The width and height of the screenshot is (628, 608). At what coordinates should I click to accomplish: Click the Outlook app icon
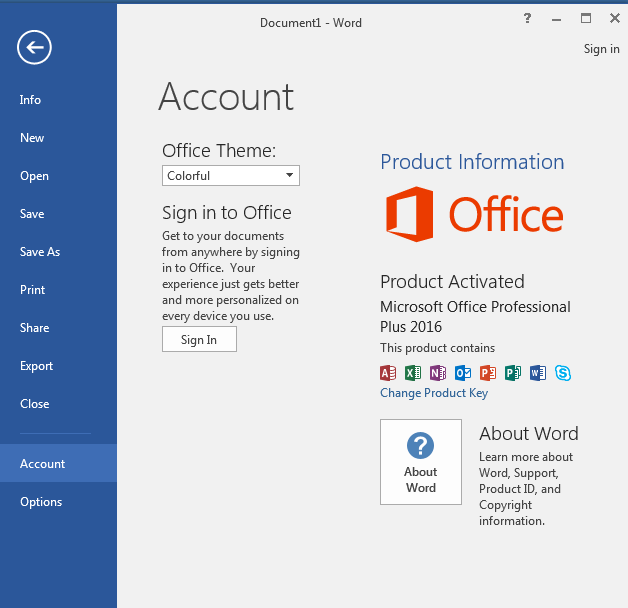click(x=463, y=373)
